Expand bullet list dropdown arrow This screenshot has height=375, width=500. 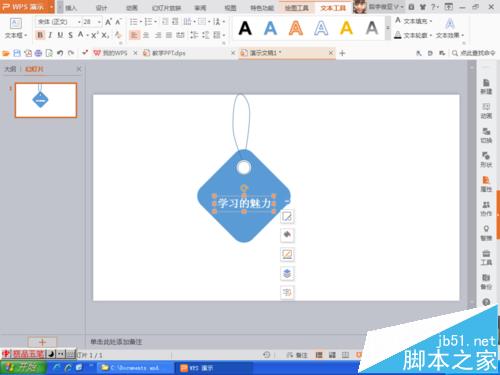140,22
